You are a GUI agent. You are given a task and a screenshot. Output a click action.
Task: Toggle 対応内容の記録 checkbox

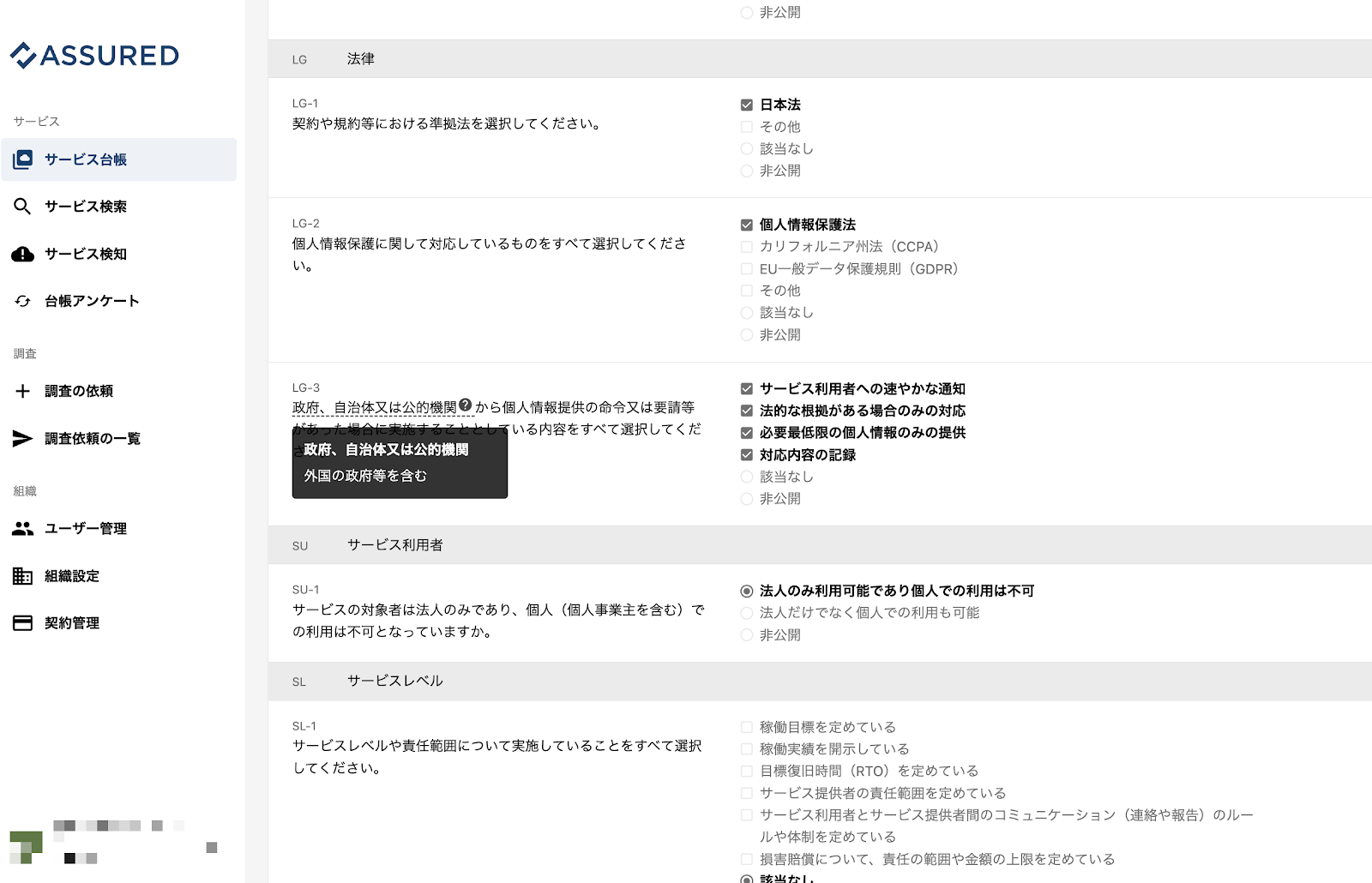(747, 455)
